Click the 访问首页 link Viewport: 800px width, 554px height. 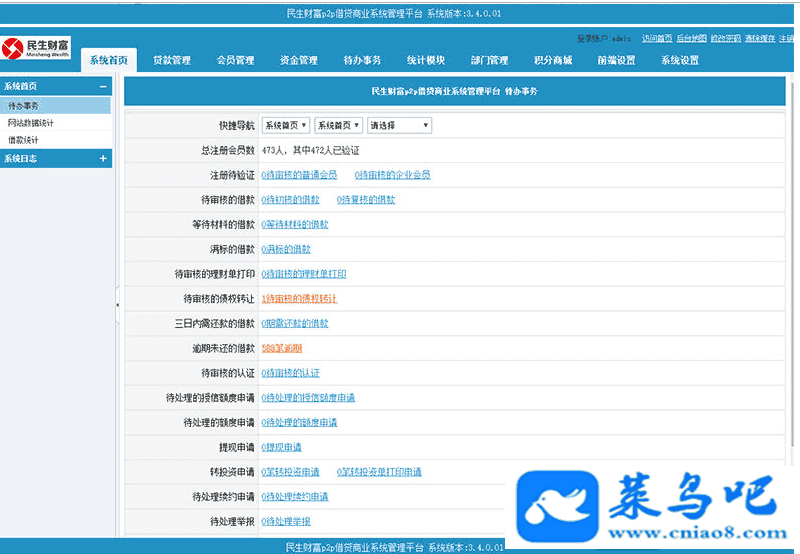[x=655, y=38]
